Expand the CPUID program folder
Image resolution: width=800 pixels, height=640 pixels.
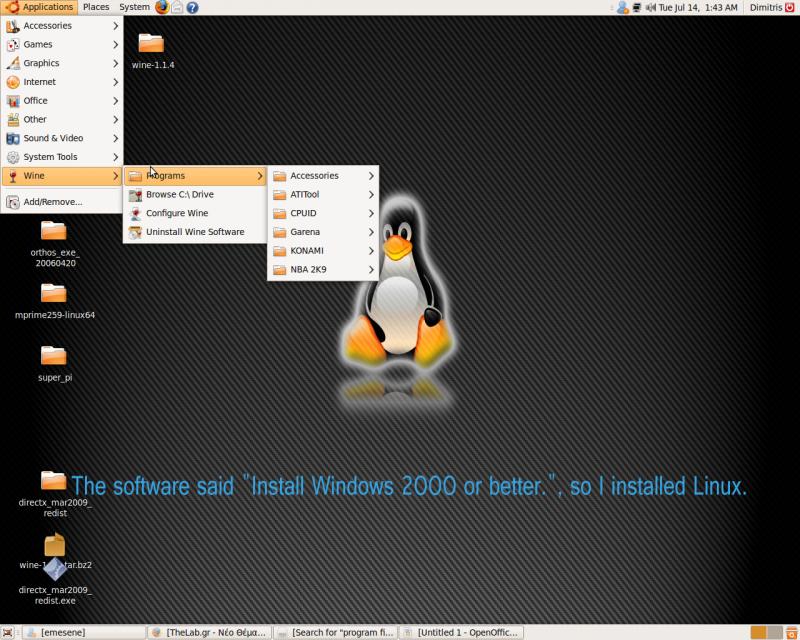323,213
